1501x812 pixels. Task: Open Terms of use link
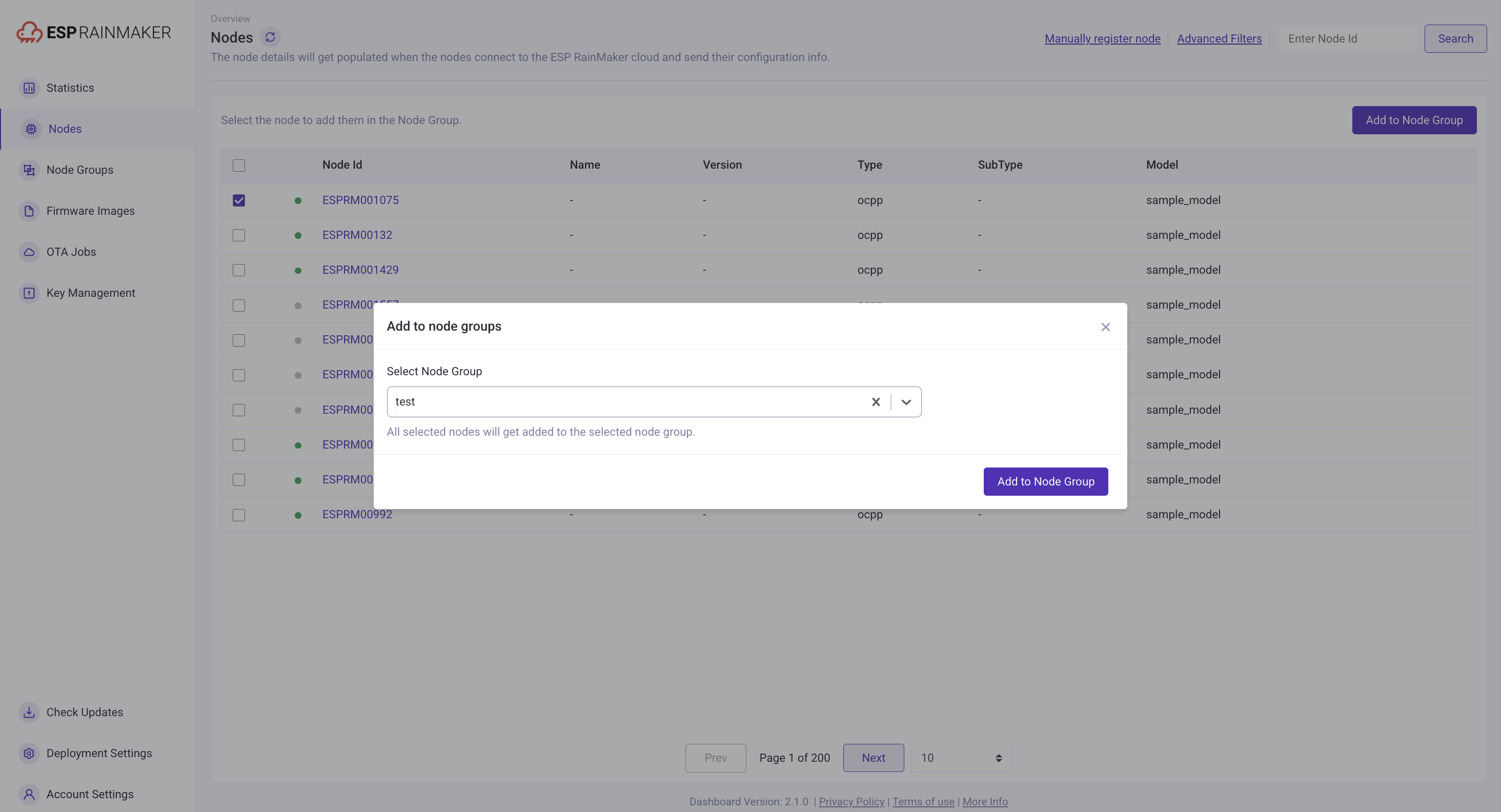[923, 802]
